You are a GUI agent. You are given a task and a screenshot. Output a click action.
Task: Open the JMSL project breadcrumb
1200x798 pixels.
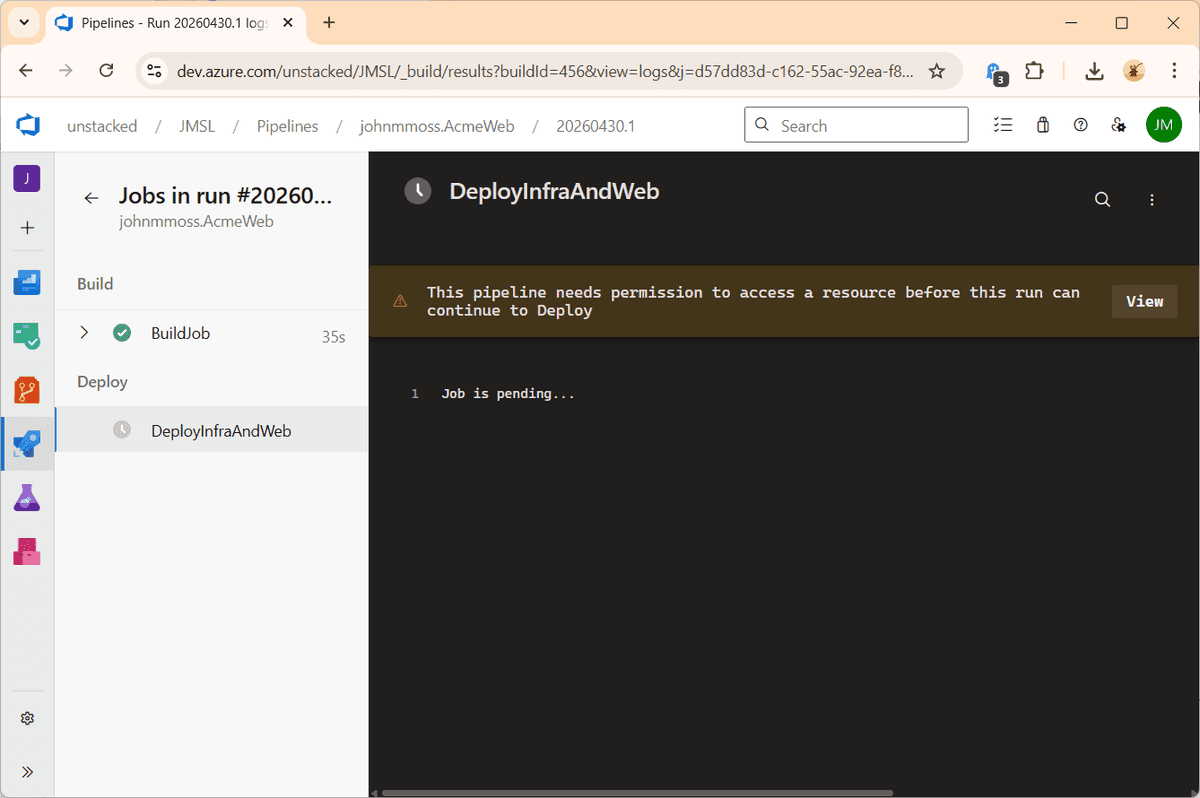click(197, 126)
